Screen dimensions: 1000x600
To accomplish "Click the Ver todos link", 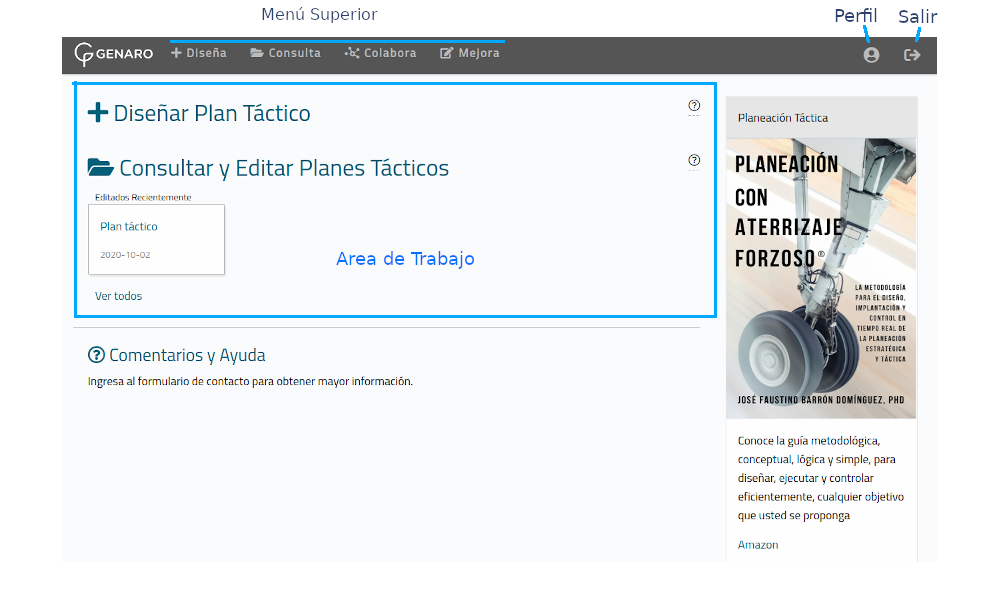I will pyautogui.click(x=118, y=296).
